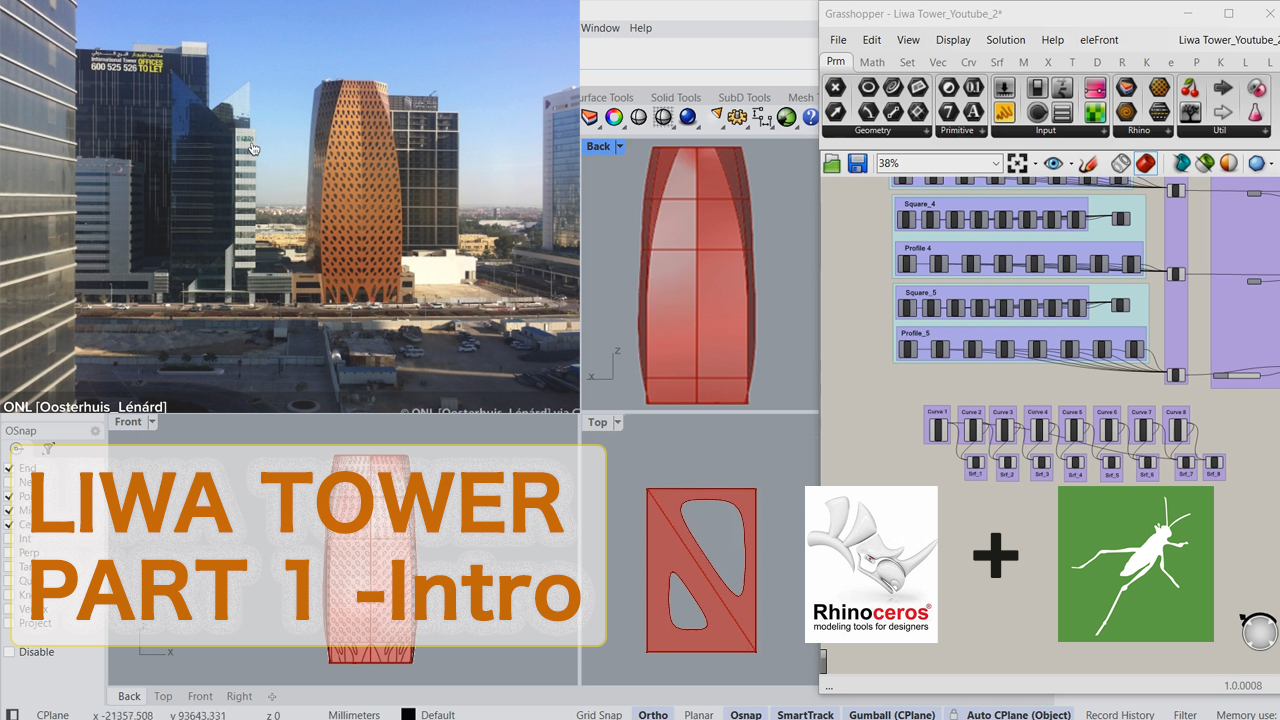Viewport: 1280px width, 720px height.
Task: Toggle Planar mode in the status bar
Action: click(x=699, y=714)
